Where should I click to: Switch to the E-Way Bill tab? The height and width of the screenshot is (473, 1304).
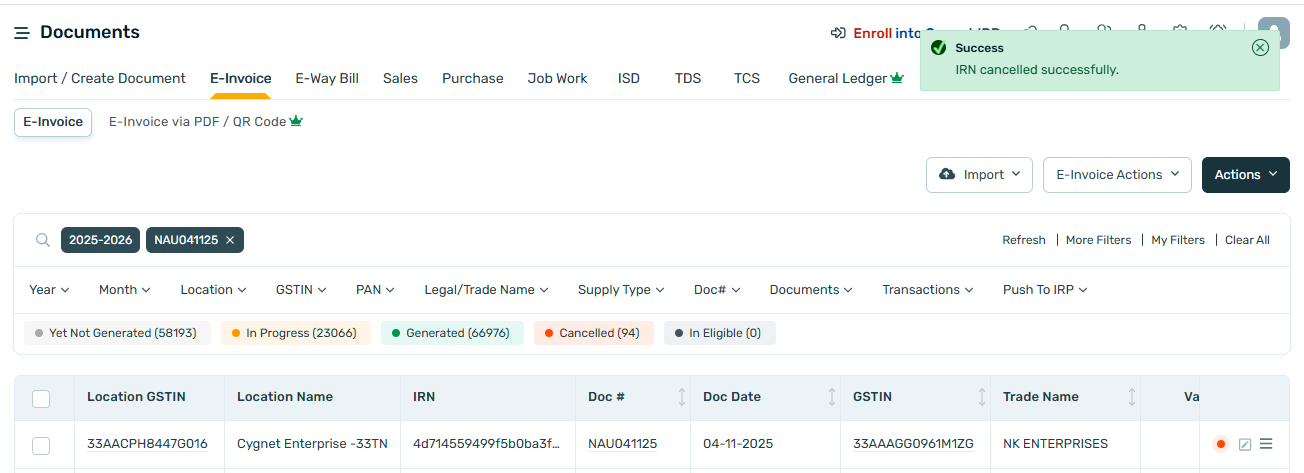point(327,78)
